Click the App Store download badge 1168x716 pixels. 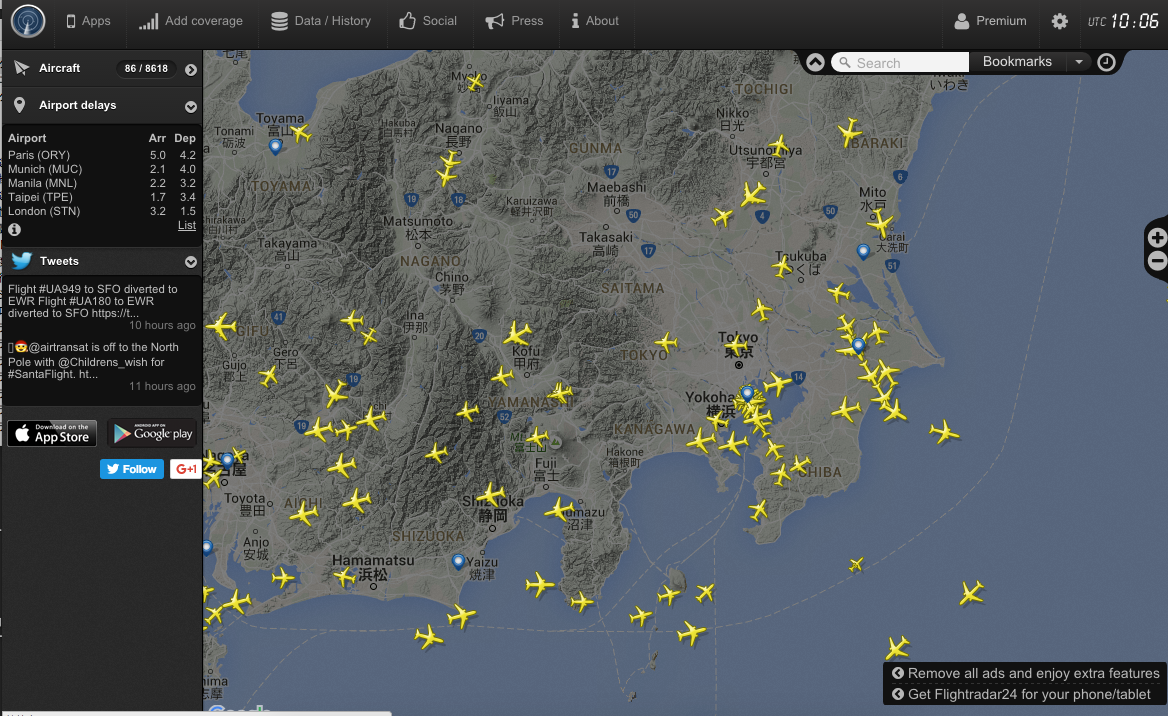[x=51, y=433]
